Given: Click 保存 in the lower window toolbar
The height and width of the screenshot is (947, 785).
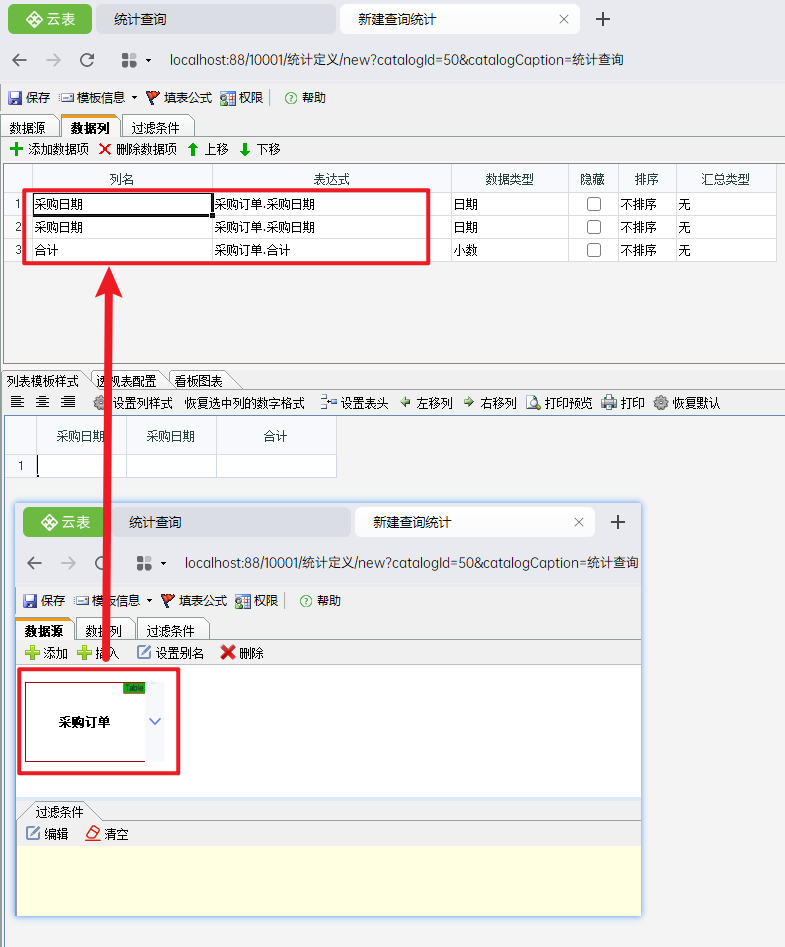Looking at the screenshot, I should [x=44, y=601].
